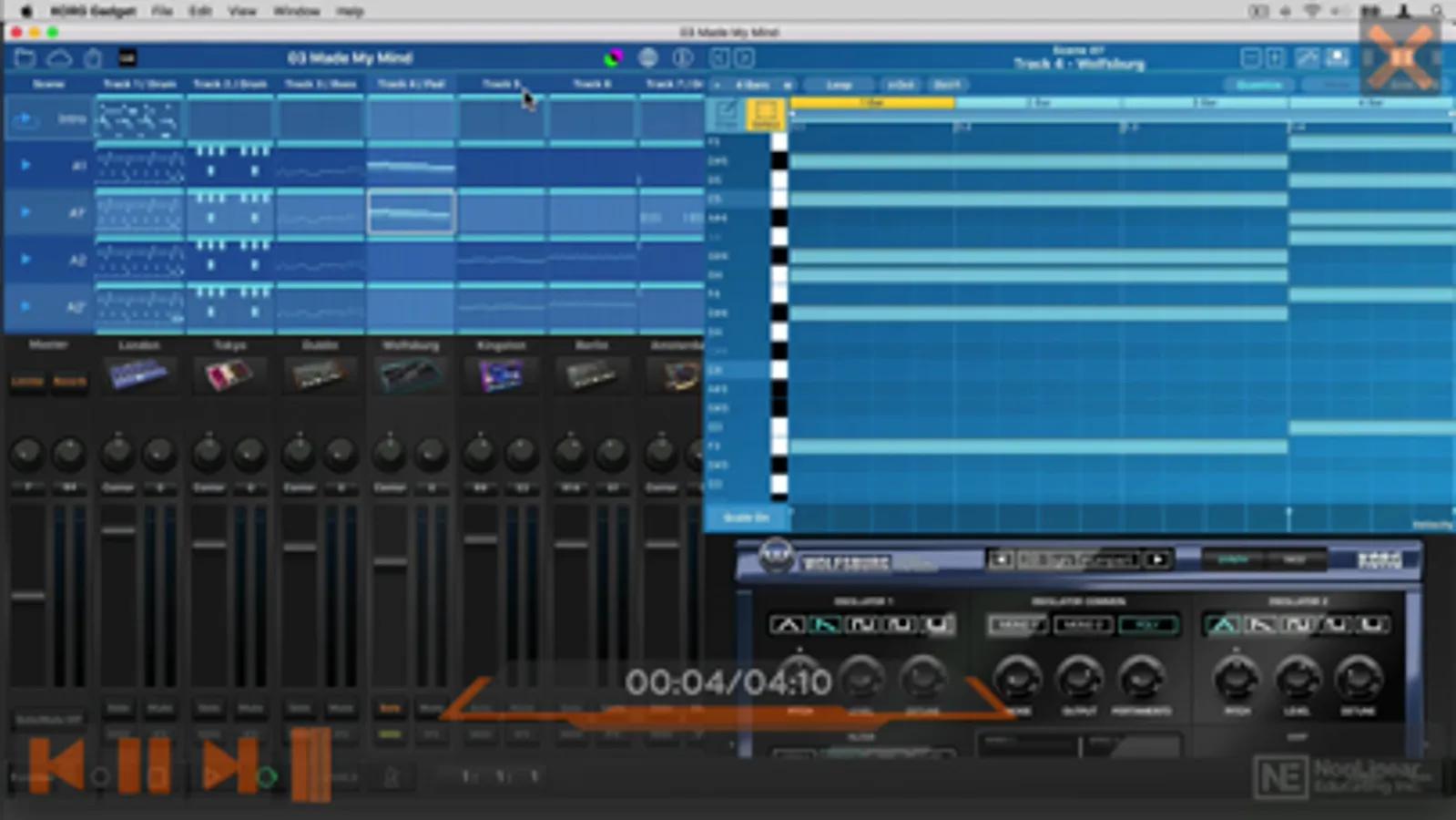Toggle Solo on the Wolfsburg channel
1456x820 pixels.
(x=390, y=708)
